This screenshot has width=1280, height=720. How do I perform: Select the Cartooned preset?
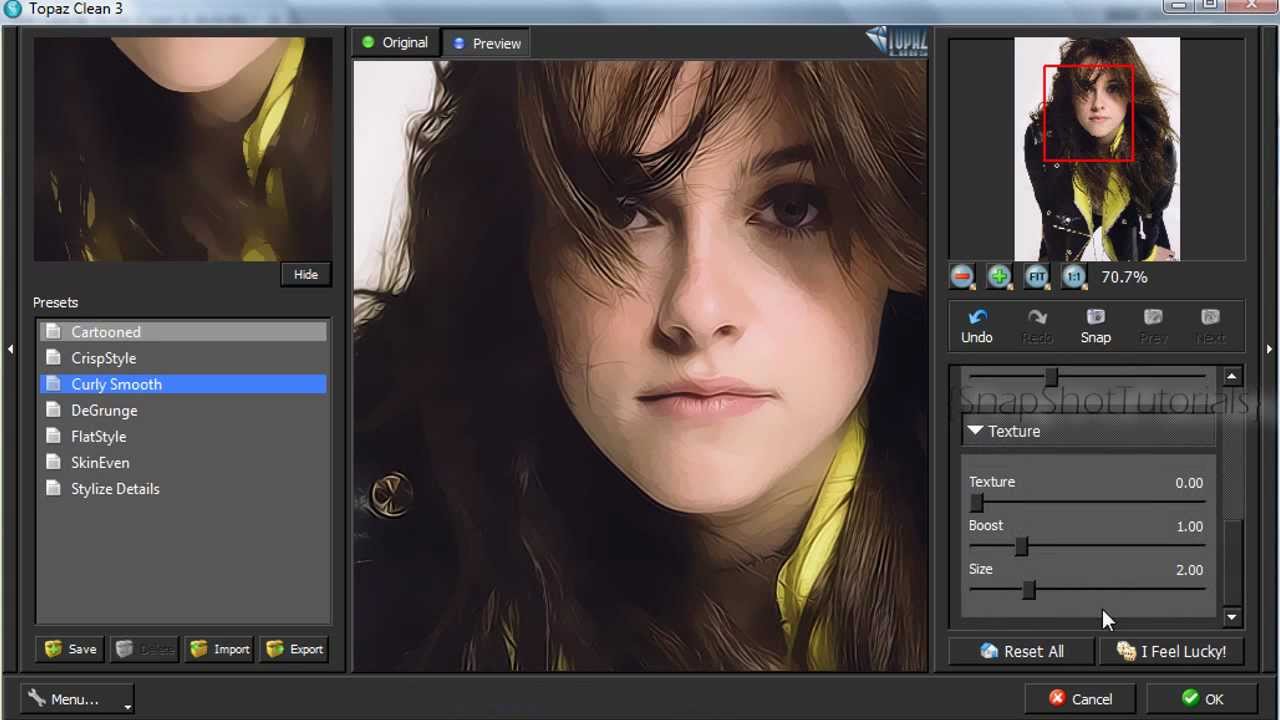tap(106, 332)
